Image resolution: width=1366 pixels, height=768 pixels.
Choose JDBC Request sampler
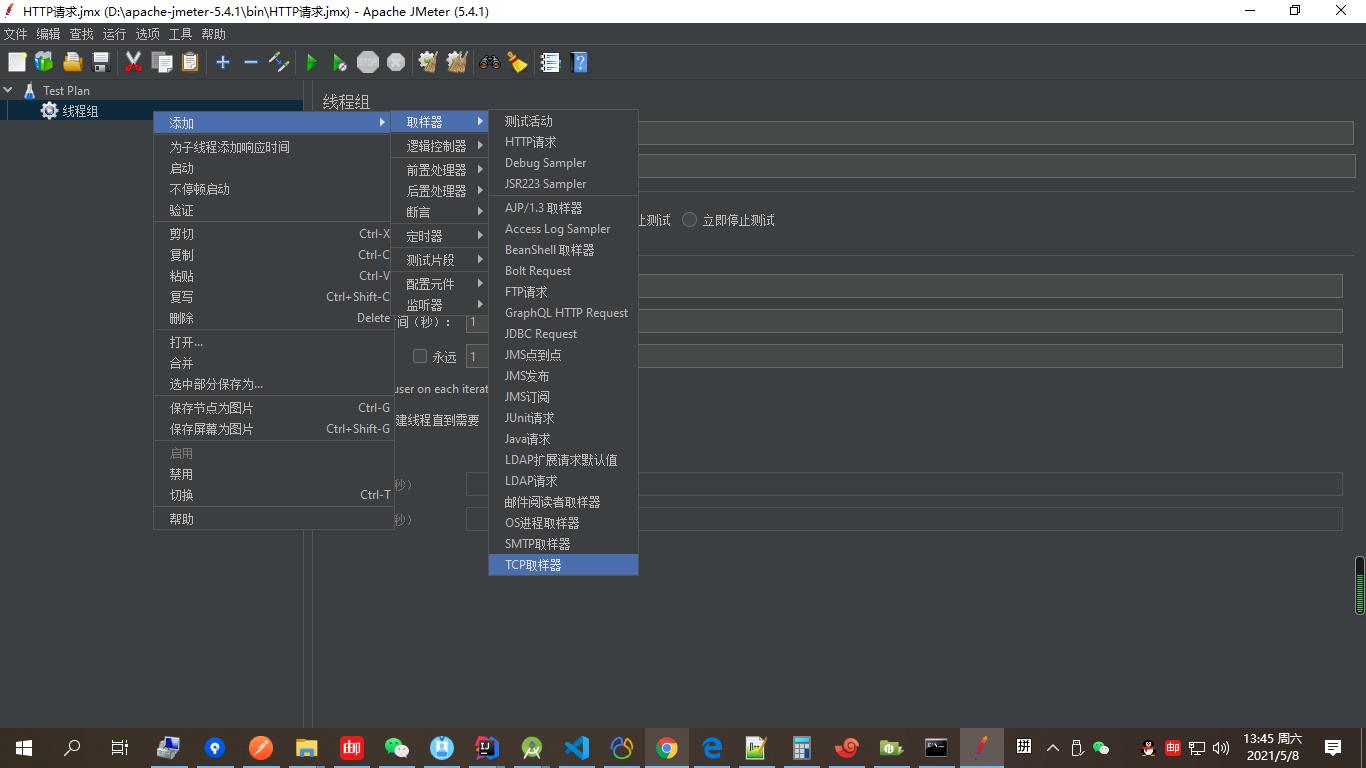coord(563,334)
